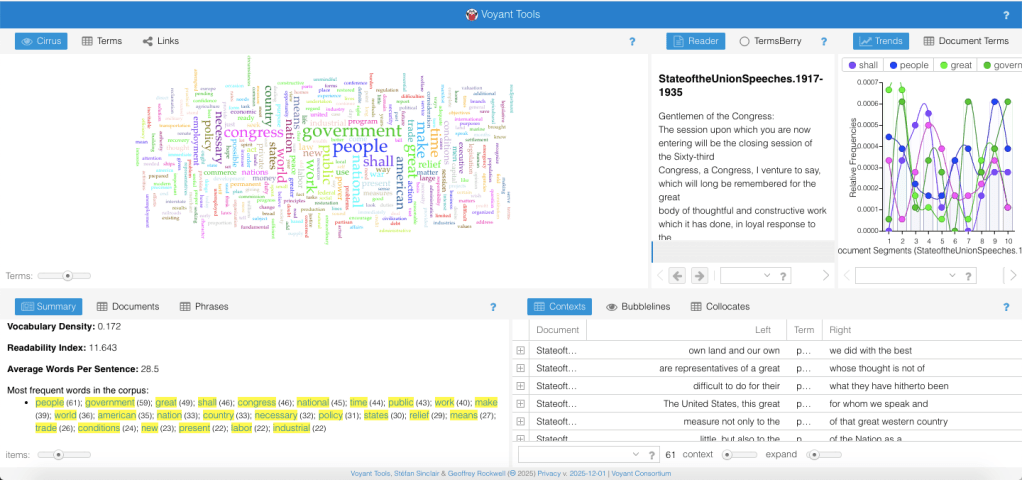This screenshot has width=1022, height=480.
Task: Click the Cirrus panel help question mark
Action: pos(632,42)
